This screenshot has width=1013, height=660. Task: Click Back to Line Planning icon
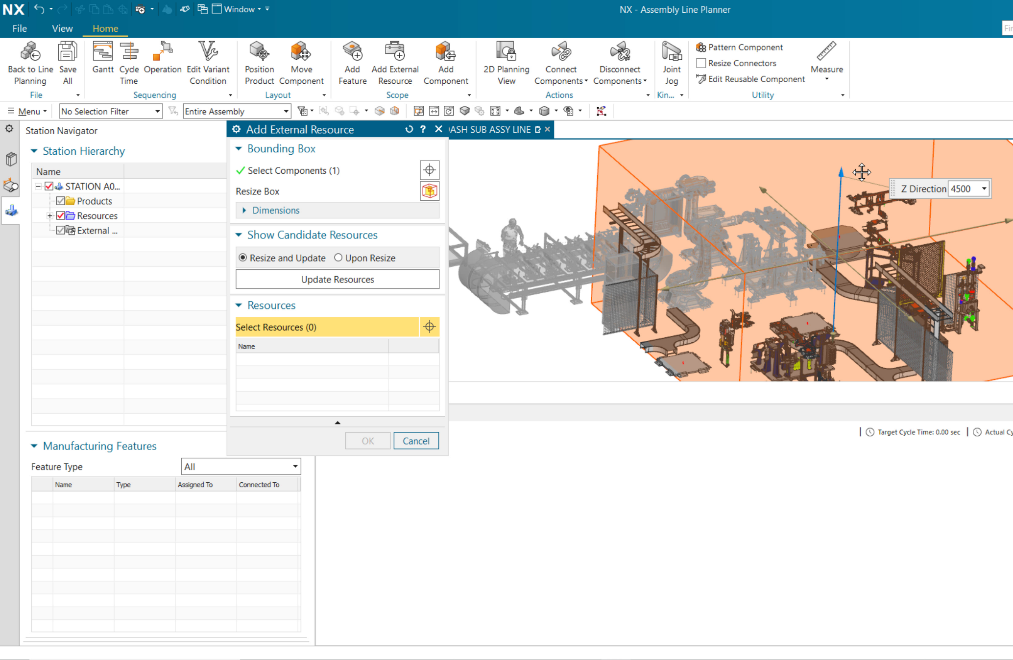[x=30, y=63]
